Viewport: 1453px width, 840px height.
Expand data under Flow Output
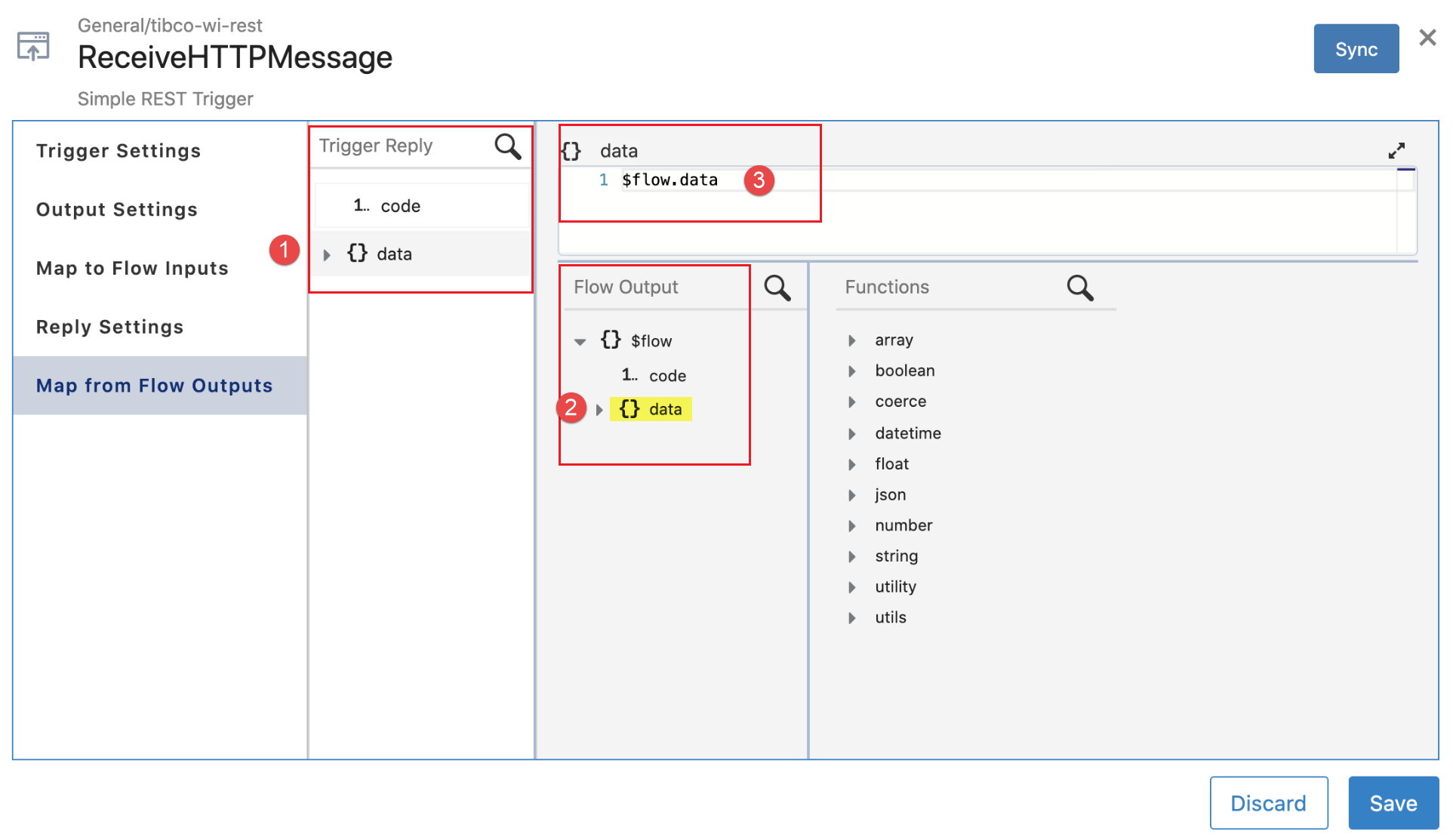point(599,410)
